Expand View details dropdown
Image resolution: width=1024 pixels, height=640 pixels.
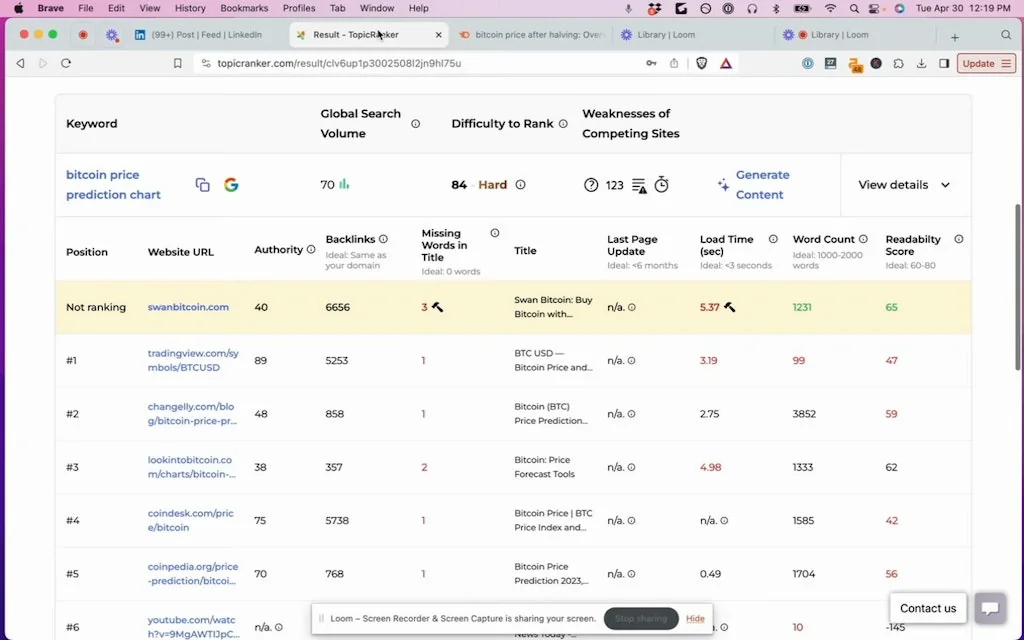(x=904, y=185)
